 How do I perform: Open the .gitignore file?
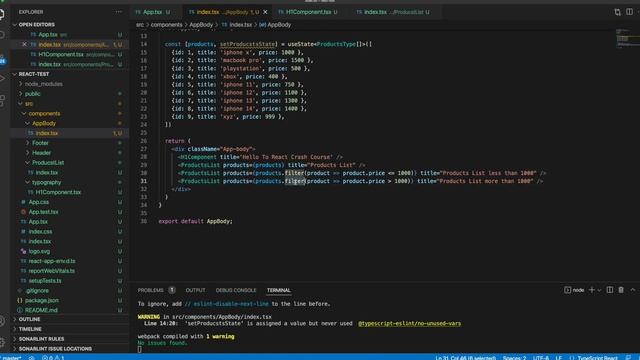(69, 291)
